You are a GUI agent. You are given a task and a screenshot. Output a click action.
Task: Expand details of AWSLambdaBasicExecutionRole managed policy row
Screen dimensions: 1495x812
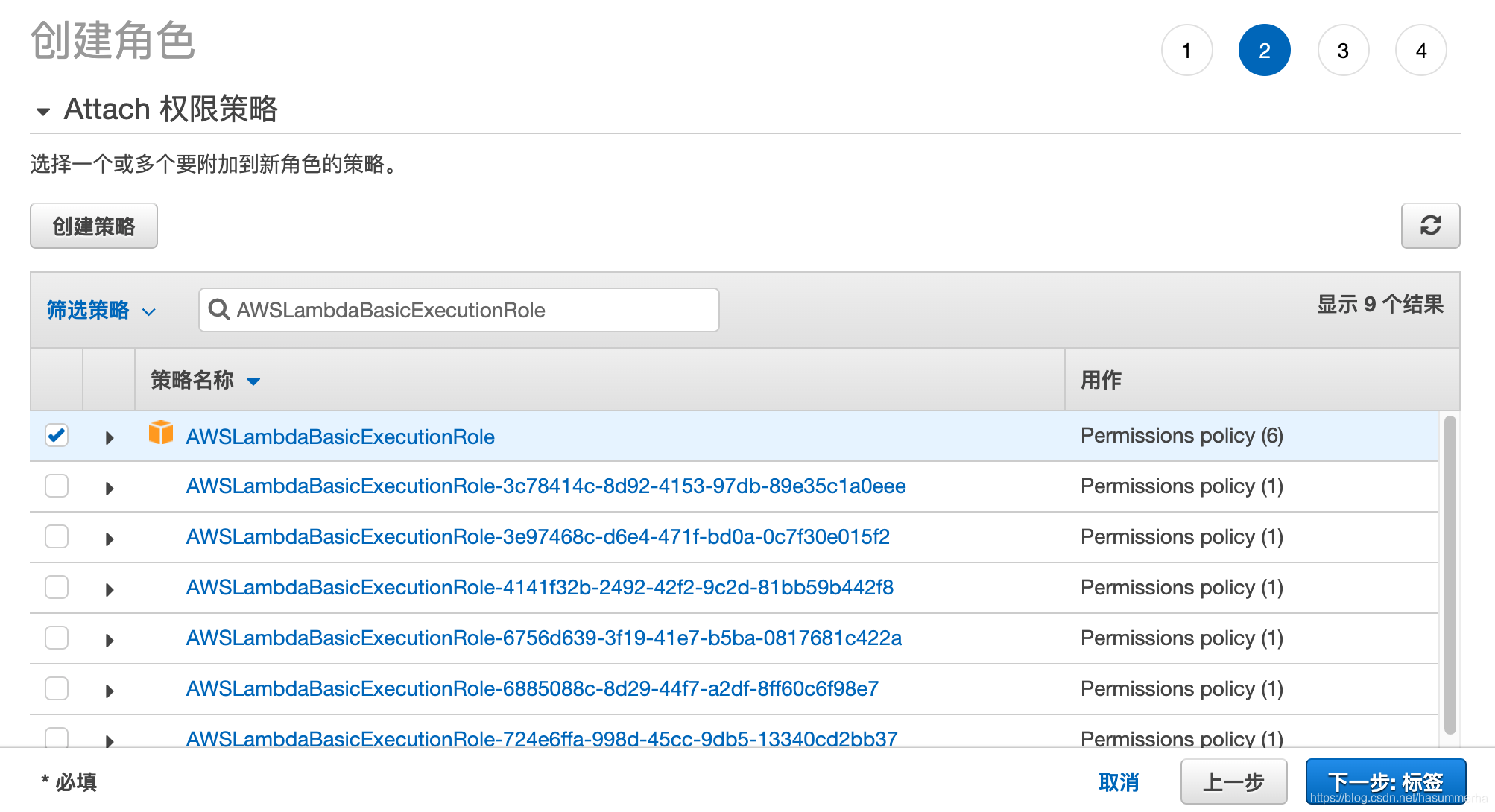[110, 437]
